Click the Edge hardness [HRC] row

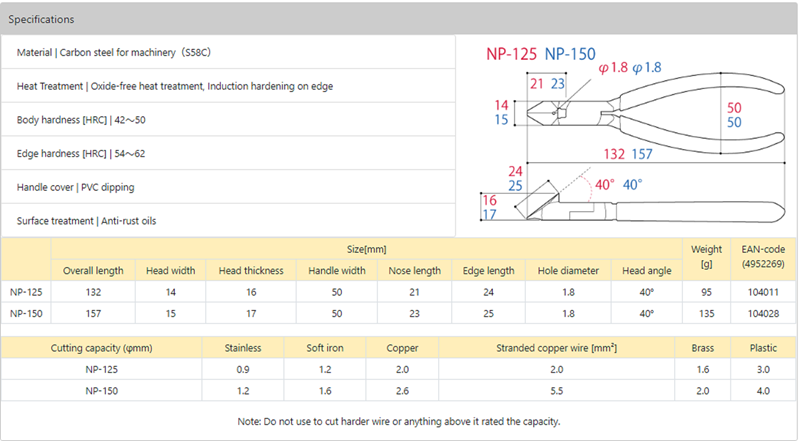81,153
